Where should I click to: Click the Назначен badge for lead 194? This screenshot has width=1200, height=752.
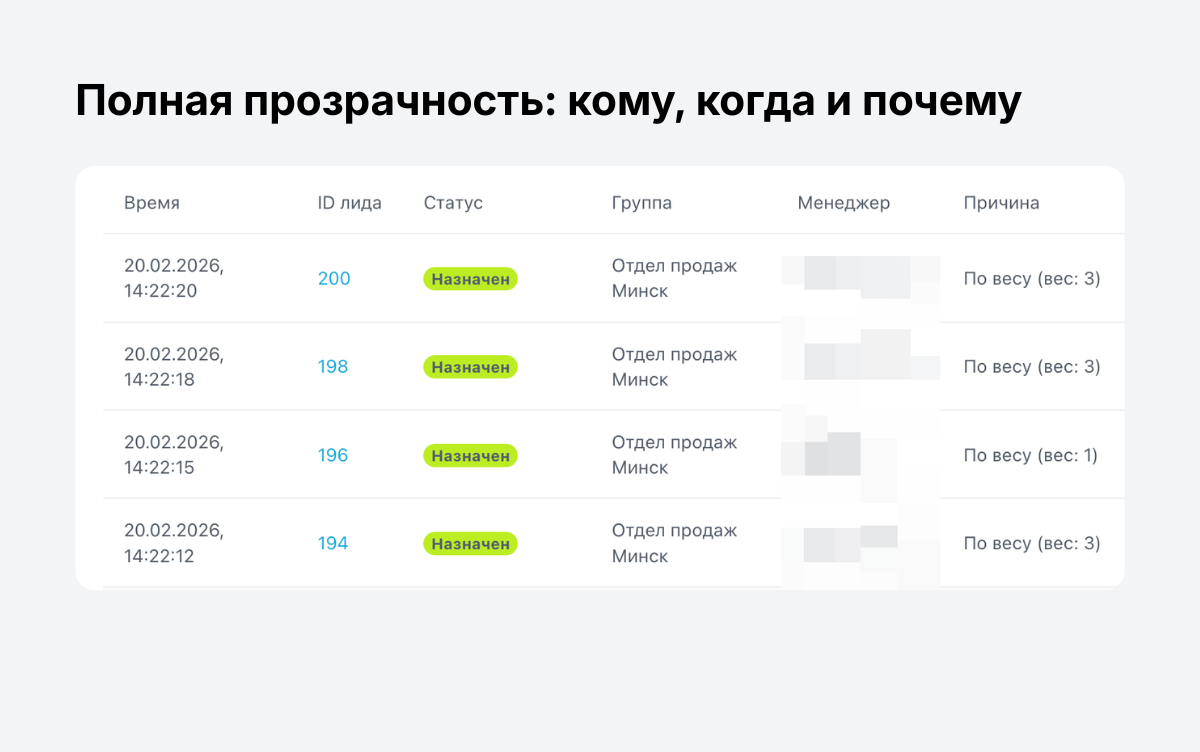coord(470,544)
